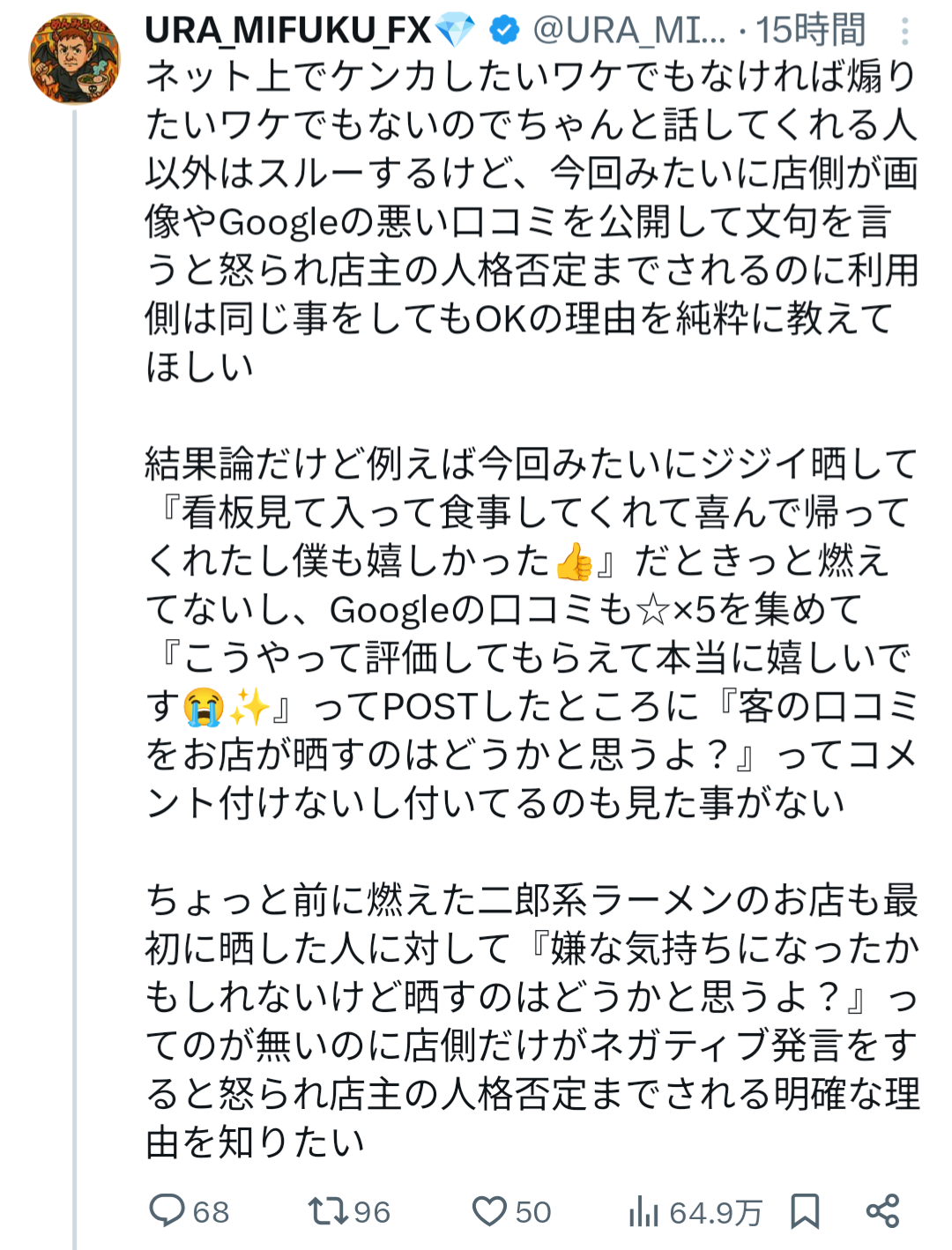Click the paragraph starting with ちょっと前に燃えた

point(532,1021)
